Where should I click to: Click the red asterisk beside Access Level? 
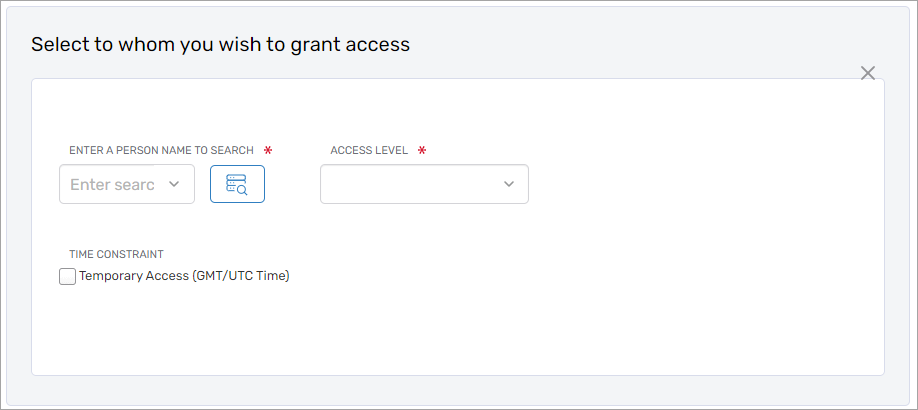(422, 150)
